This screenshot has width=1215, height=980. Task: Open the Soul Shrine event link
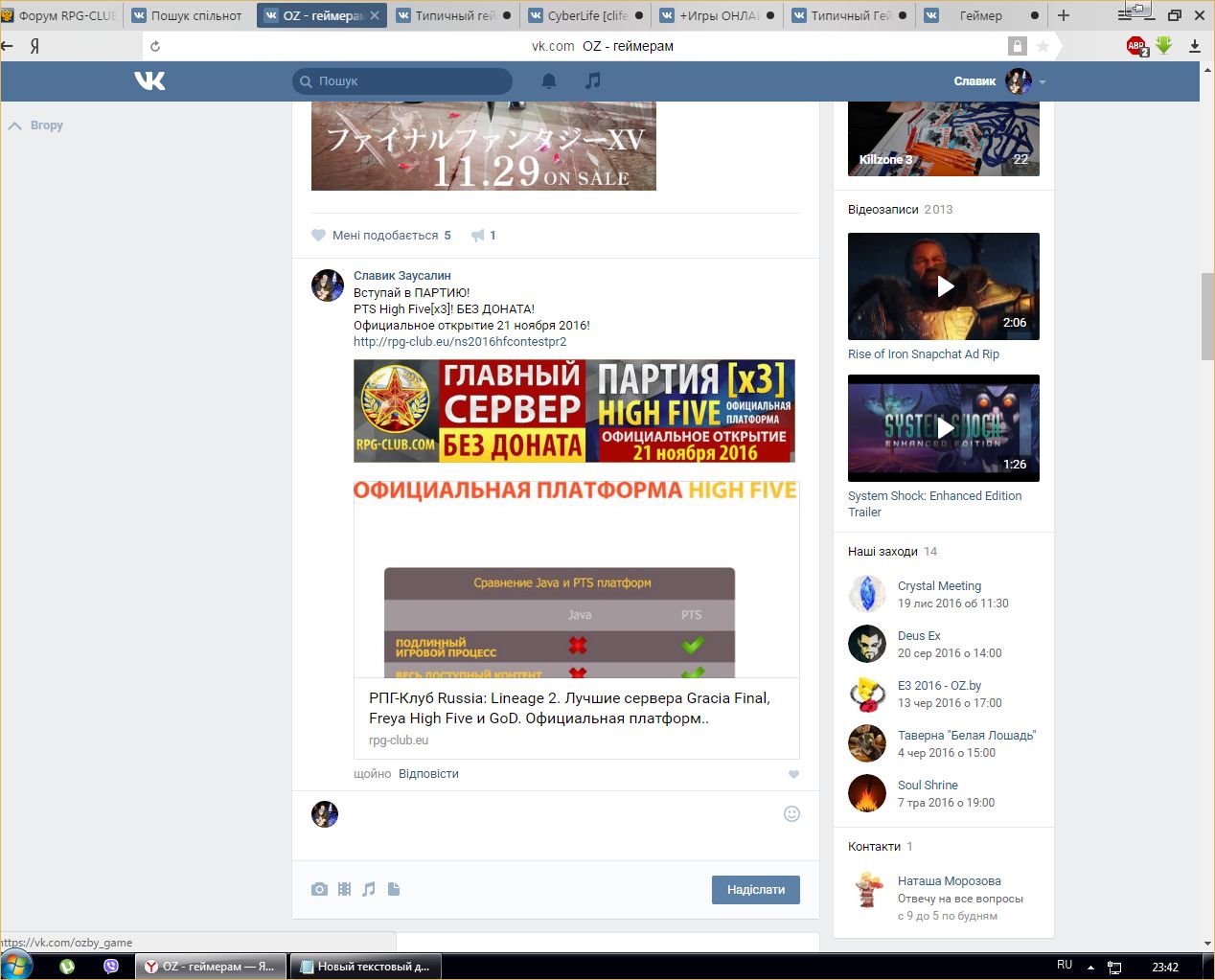pos(928,786)
